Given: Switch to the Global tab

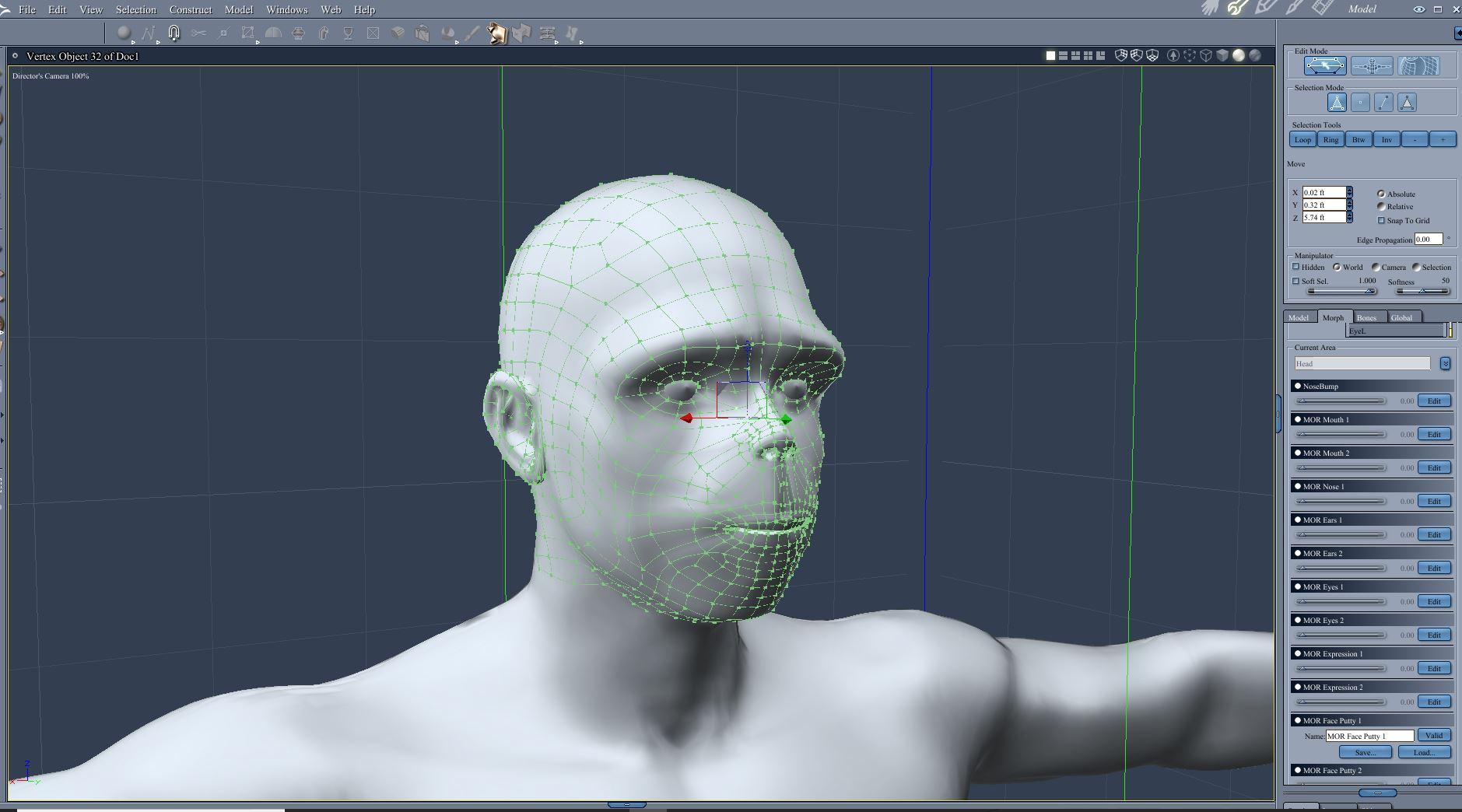Looking at the screenshot, I should (1401, 317).
